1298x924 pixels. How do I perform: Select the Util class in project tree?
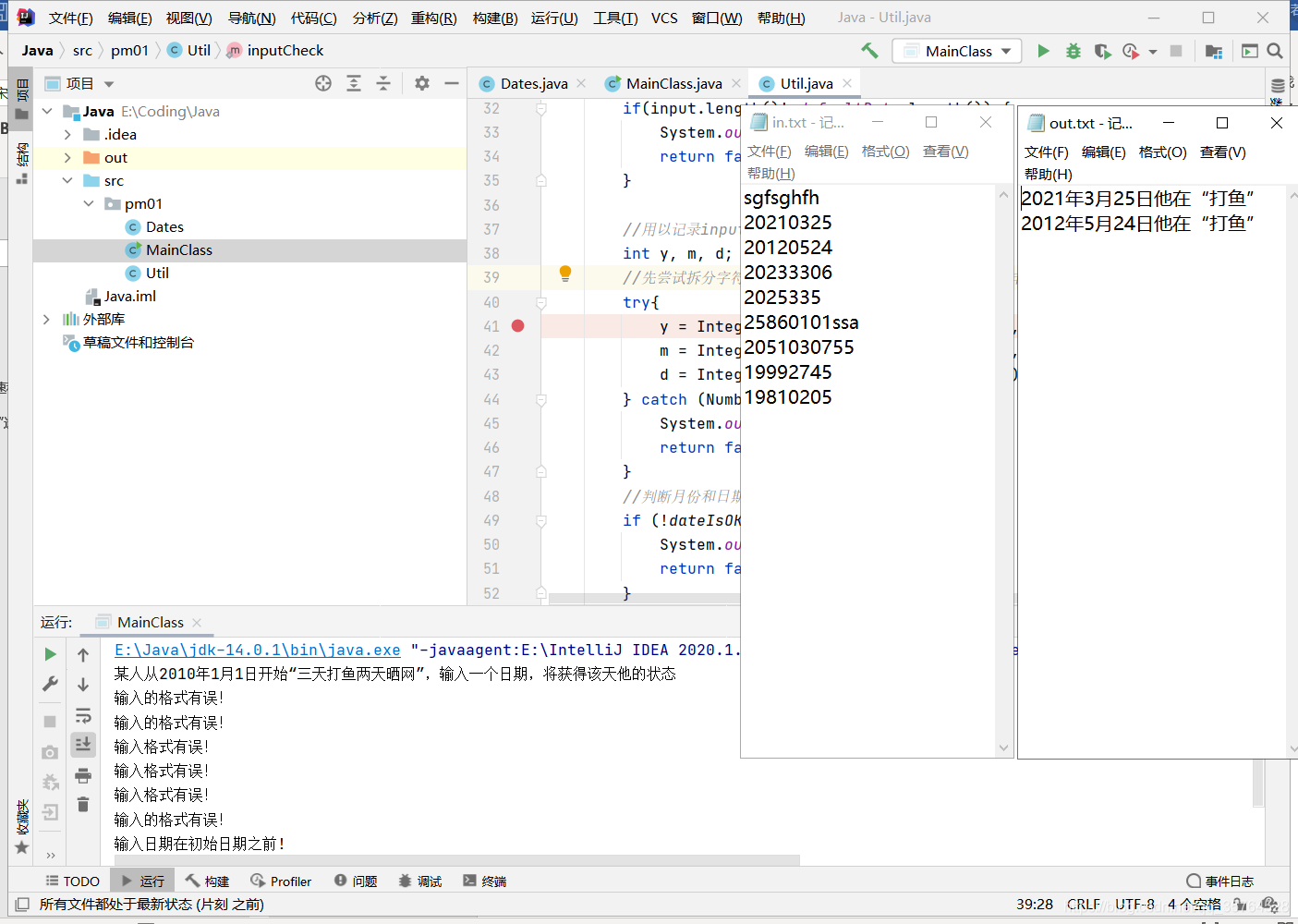[x=157, y=274]
